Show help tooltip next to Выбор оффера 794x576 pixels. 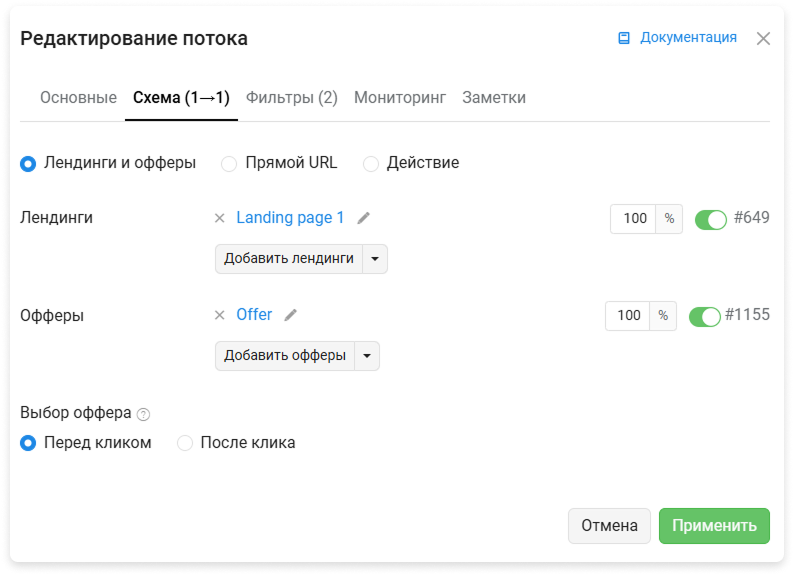[143, 414]
